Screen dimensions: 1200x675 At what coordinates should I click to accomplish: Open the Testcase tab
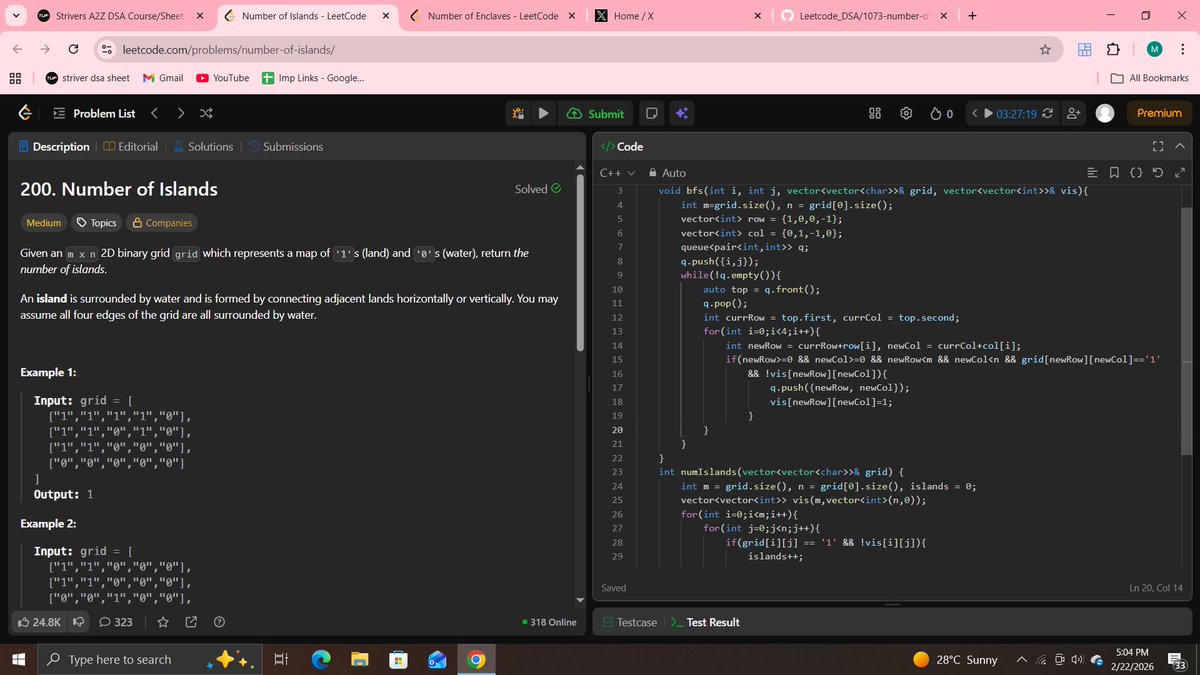[x=630, y=622]
